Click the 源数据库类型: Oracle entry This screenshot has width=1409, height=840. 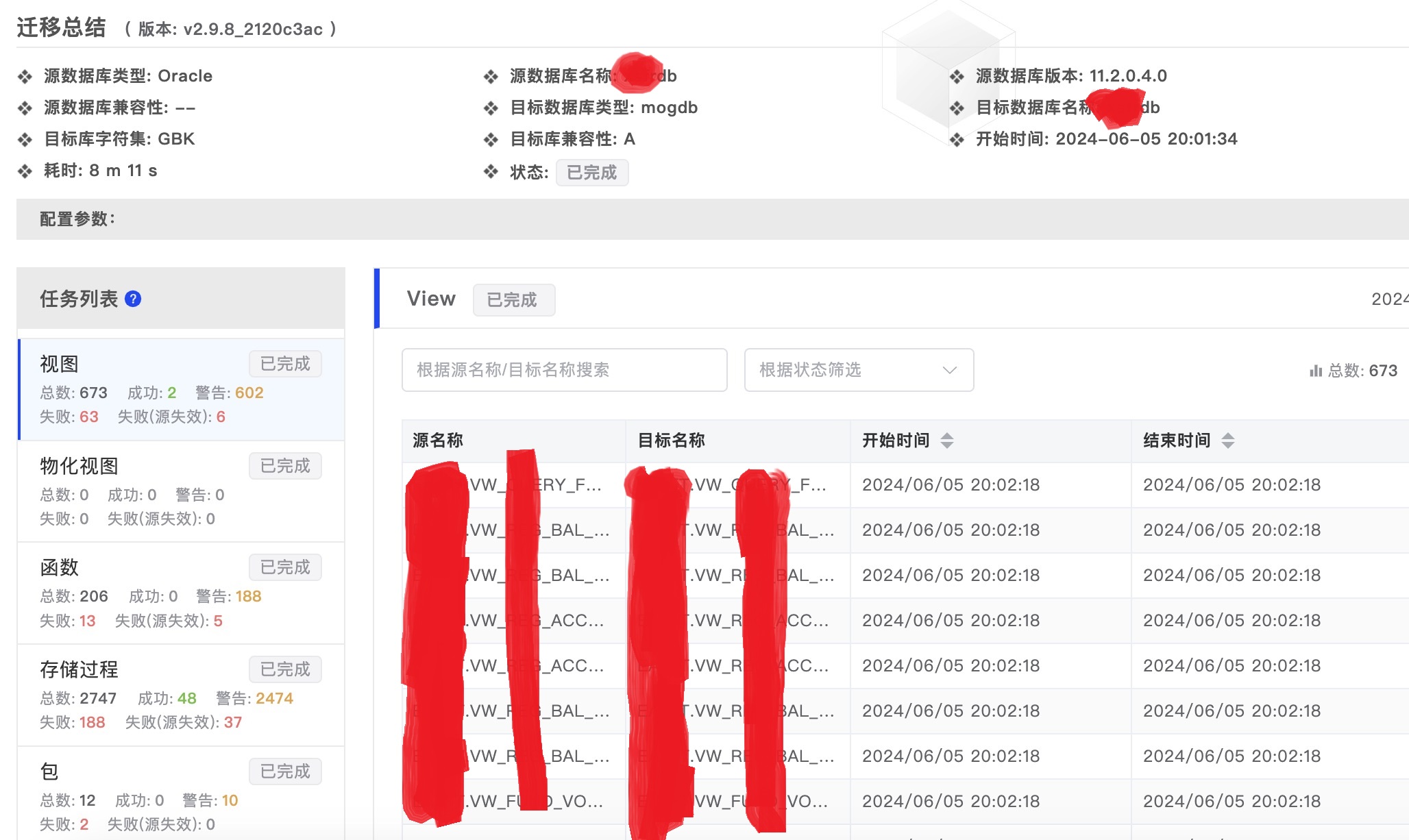coord(128,76)
